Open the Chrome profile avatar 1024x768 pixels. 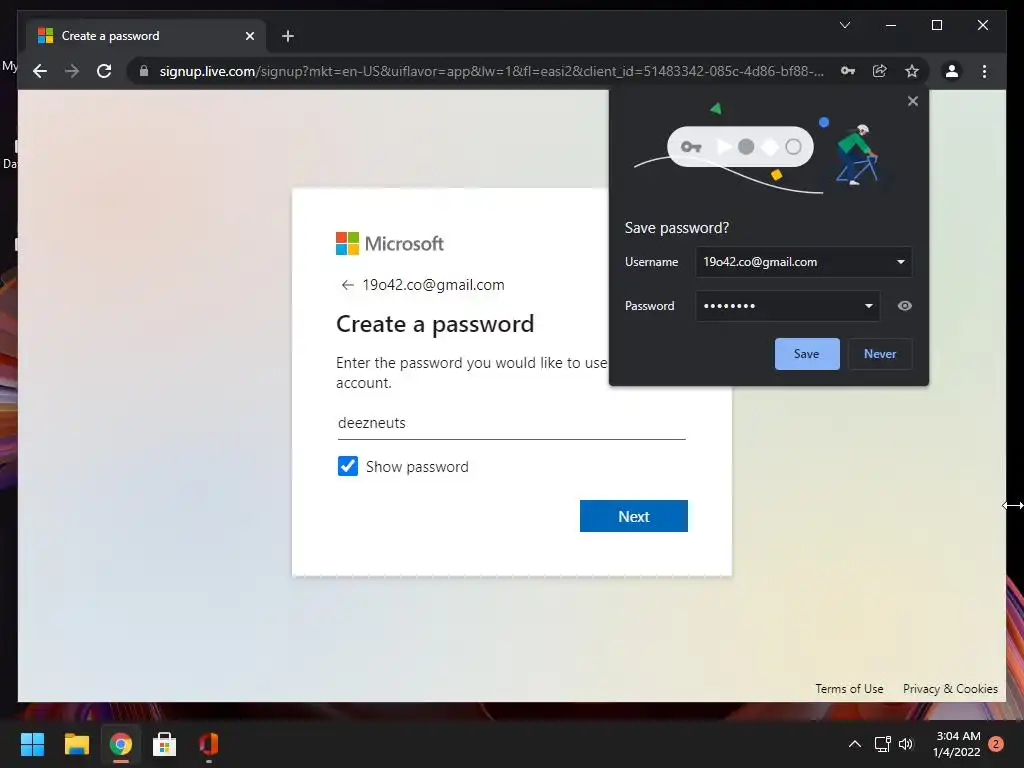952,71
